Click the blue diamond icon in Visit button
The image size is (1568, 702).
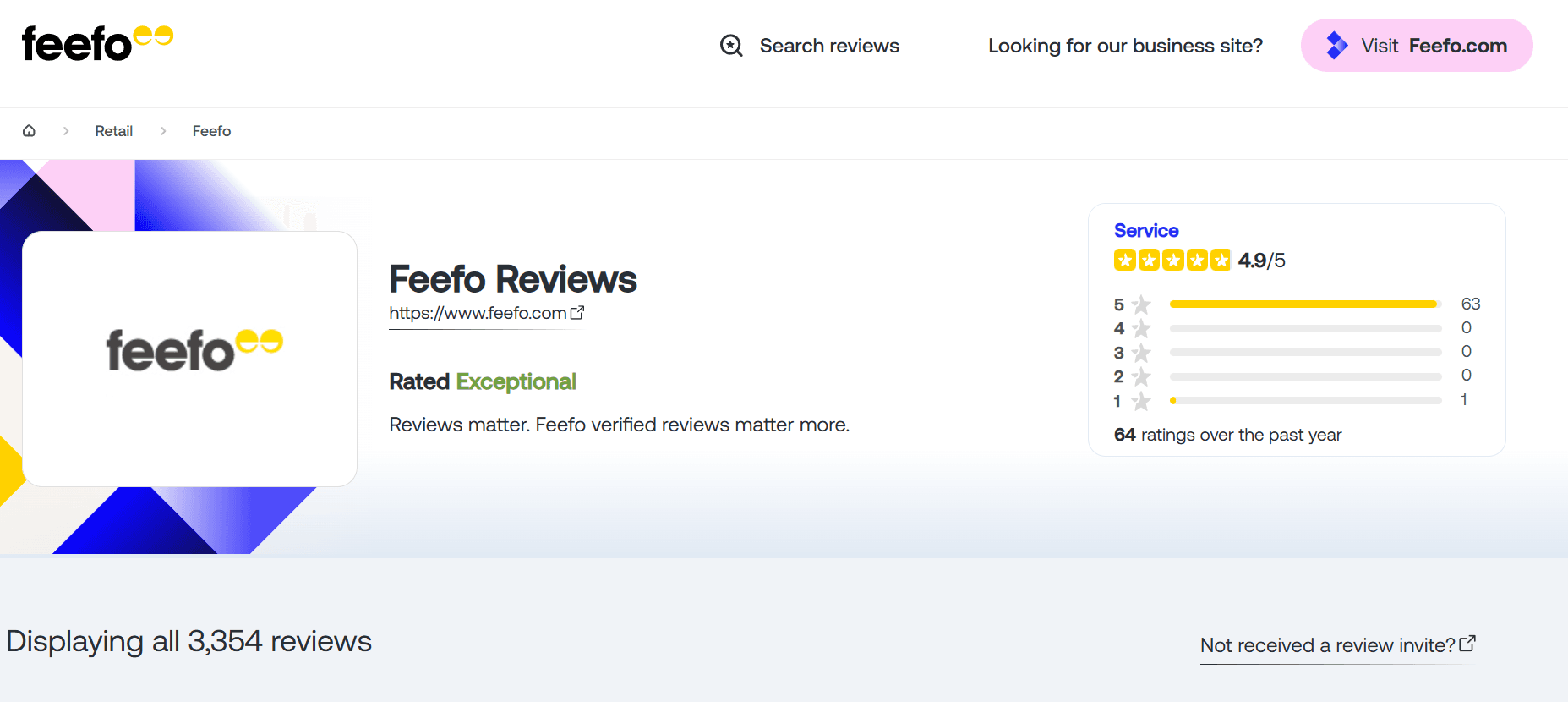[x=1336, y=46]
